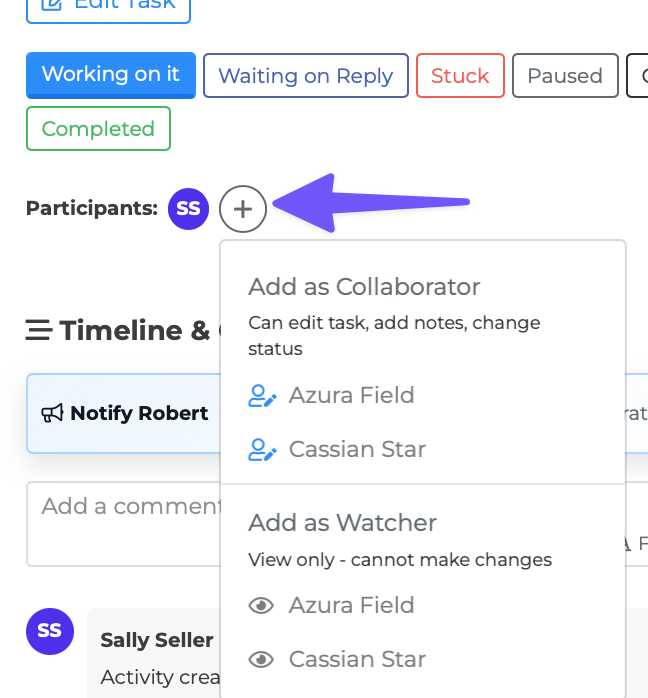Click Sally Seller's avatar in timeline
Viewport: 648px width, 698px height.
(x=49, y=631)
